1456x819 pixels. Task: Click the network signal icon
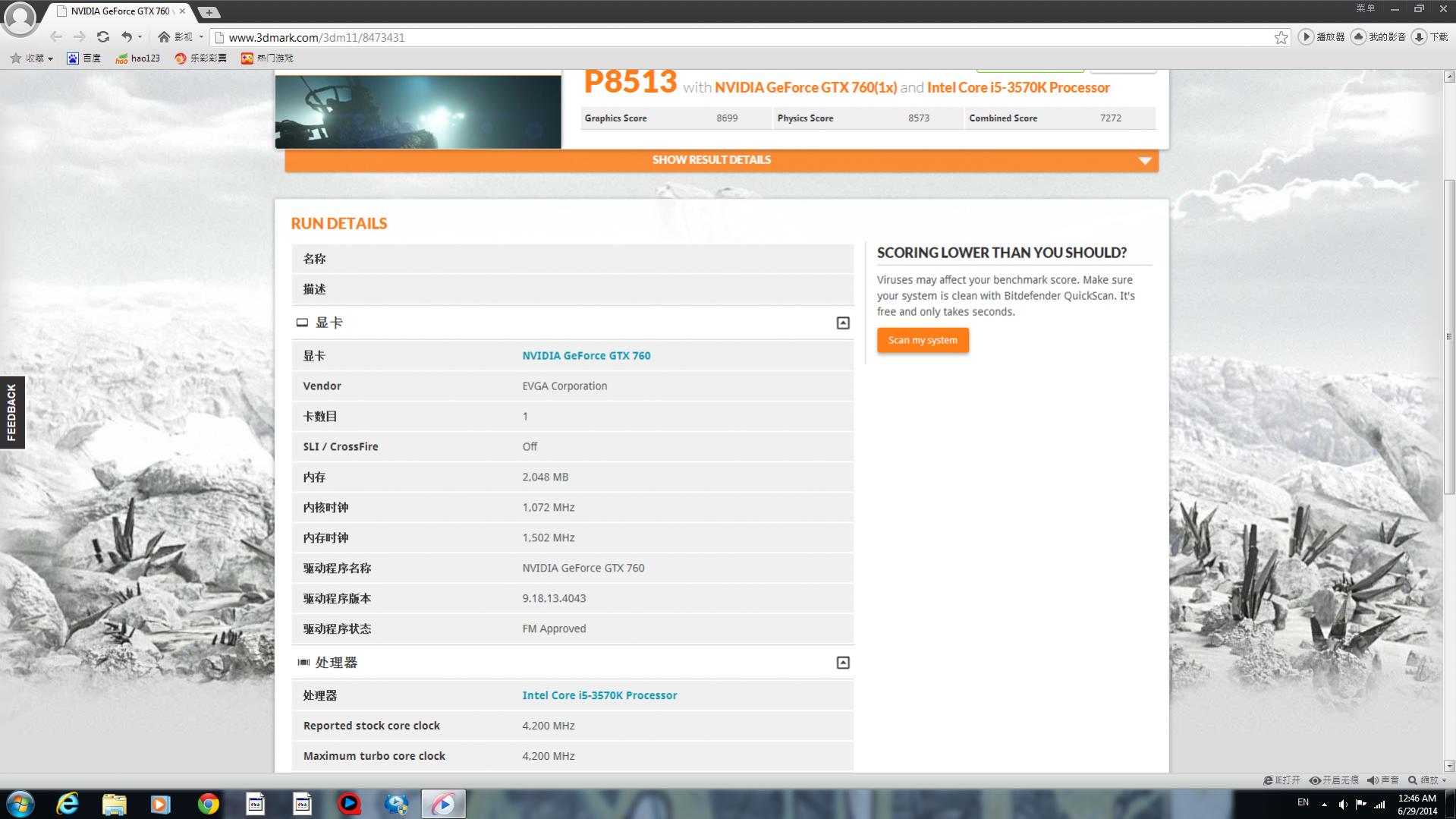click(x=1379, y=804)
